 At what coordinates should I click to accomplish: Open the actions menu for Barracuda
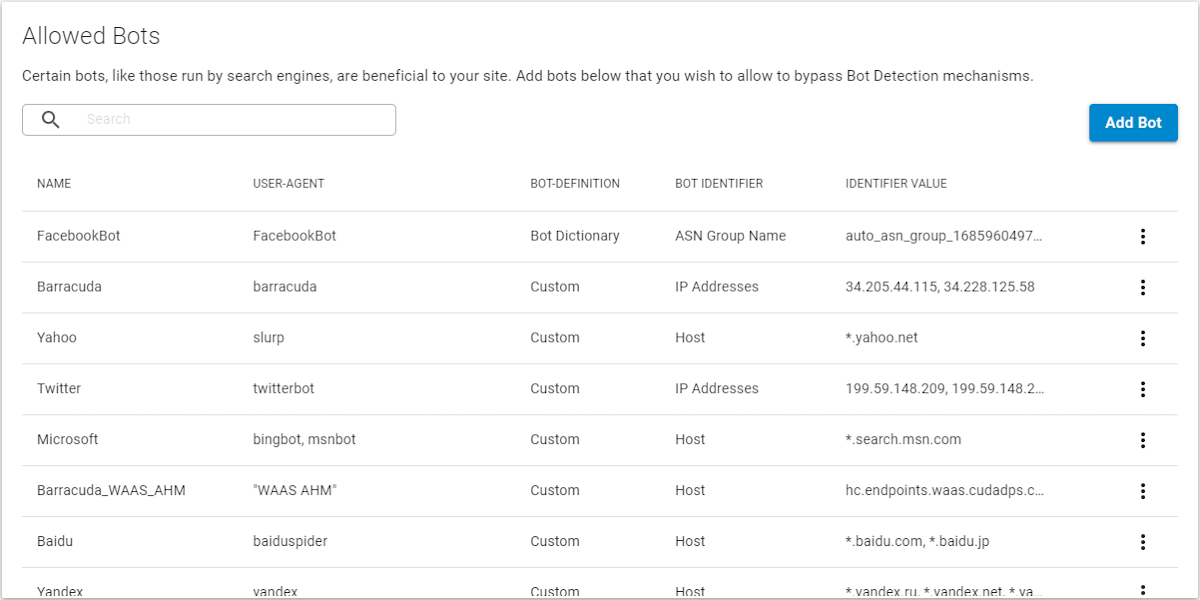coord(1142,287)
